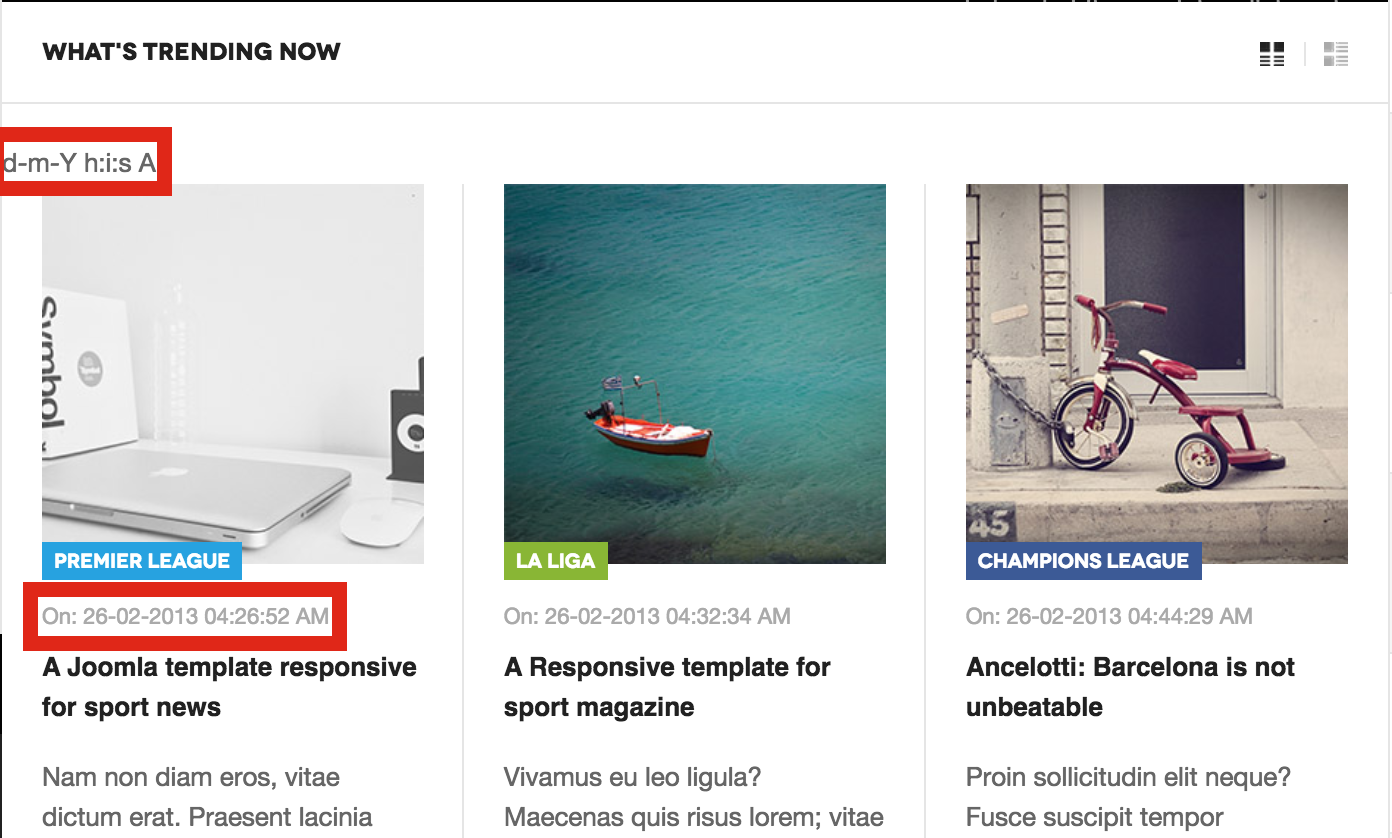Switch to list view layout icon

1336,54
